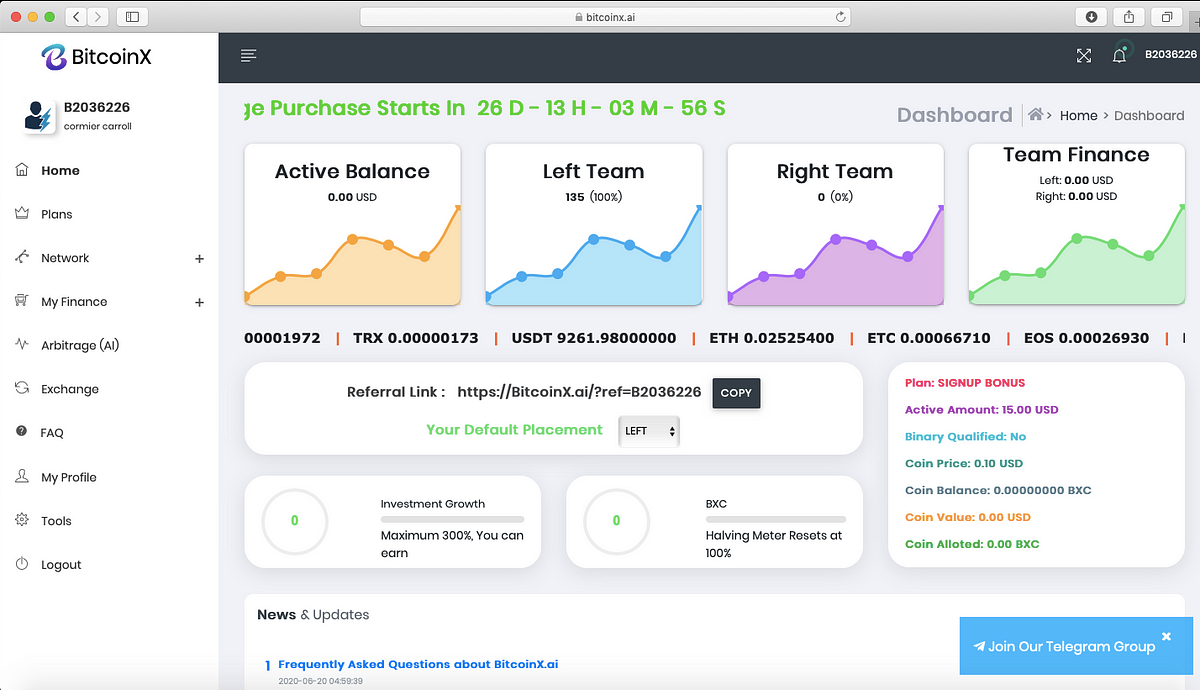Click Safari forward navigation arrow
The height and width of the screenshot is (690, 1200).
[x=99, y=16]
